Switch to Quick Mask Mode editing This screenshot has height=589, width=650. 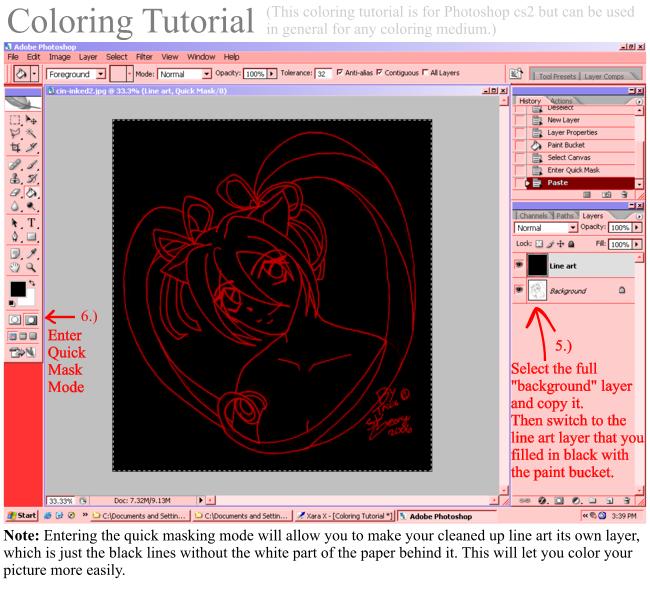(x=31, y=320)
